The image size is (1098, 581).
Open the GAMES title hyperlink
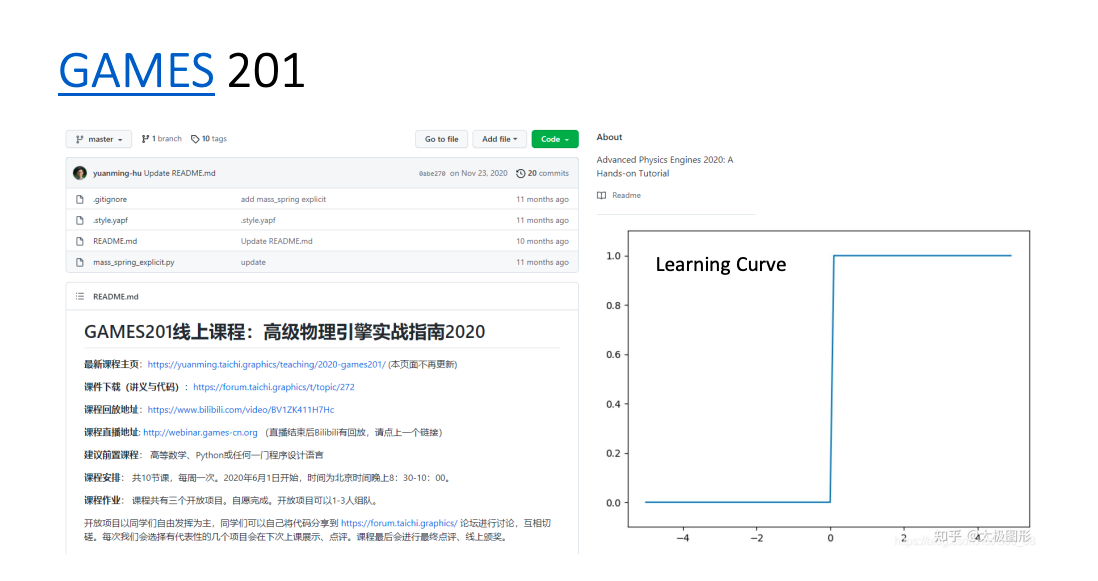[x=136, y=71]
